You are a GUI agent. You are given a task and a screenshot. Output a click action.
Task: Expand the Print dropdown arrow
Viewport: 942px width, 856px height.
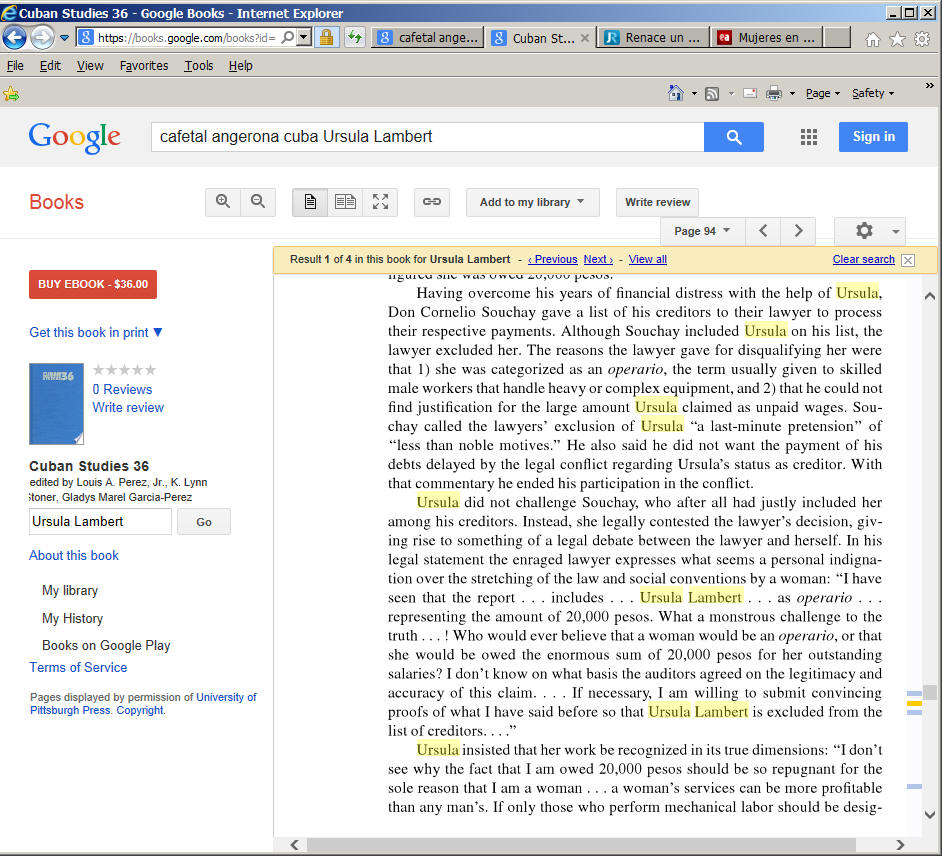[792, 94]
